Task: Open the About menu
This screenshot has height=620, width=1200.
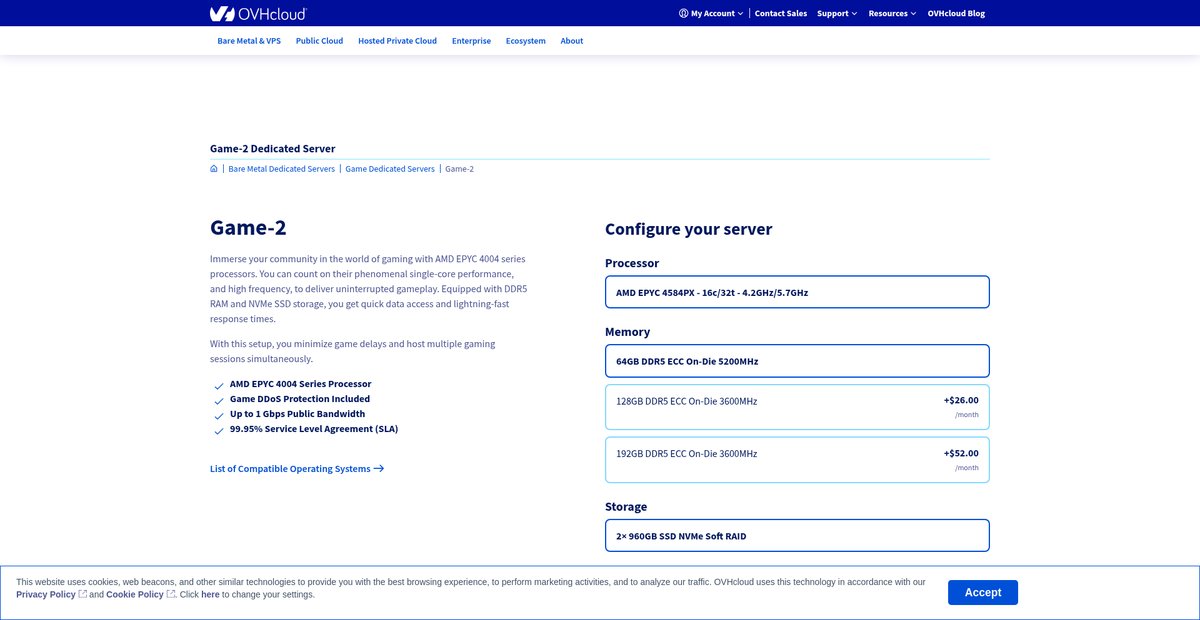Action: coord(572,41)
